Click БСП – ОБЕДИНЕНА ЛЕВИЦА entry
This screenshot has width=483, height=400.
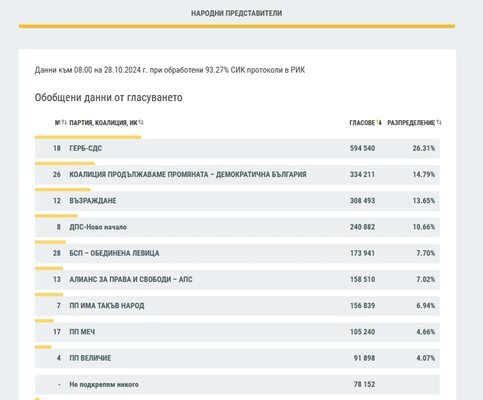pyautogui.click(x=237, y=253)
